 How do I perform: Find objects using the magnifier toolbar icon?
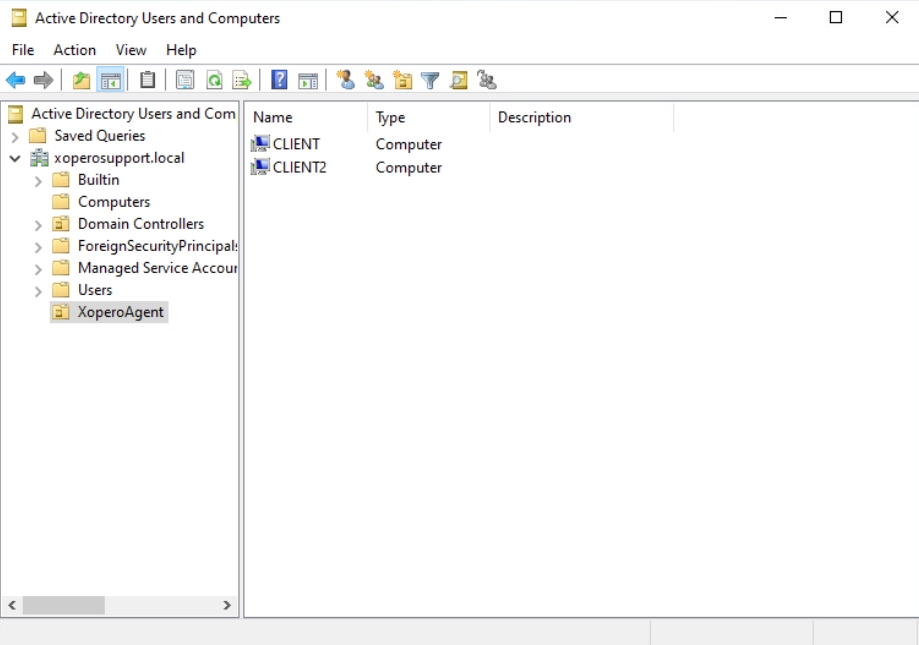pyautogui.click(x=457, y=80)
